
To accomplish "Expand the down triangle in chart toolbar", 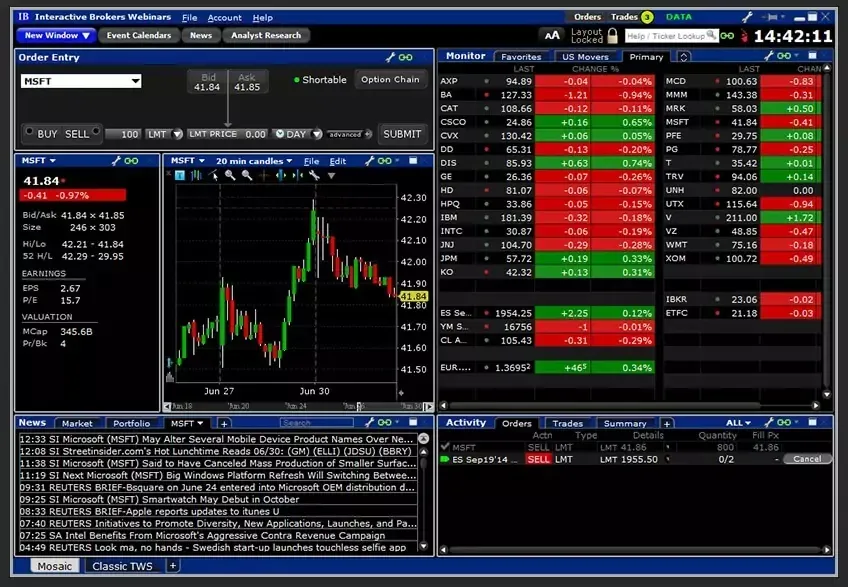I will (332, 176).
